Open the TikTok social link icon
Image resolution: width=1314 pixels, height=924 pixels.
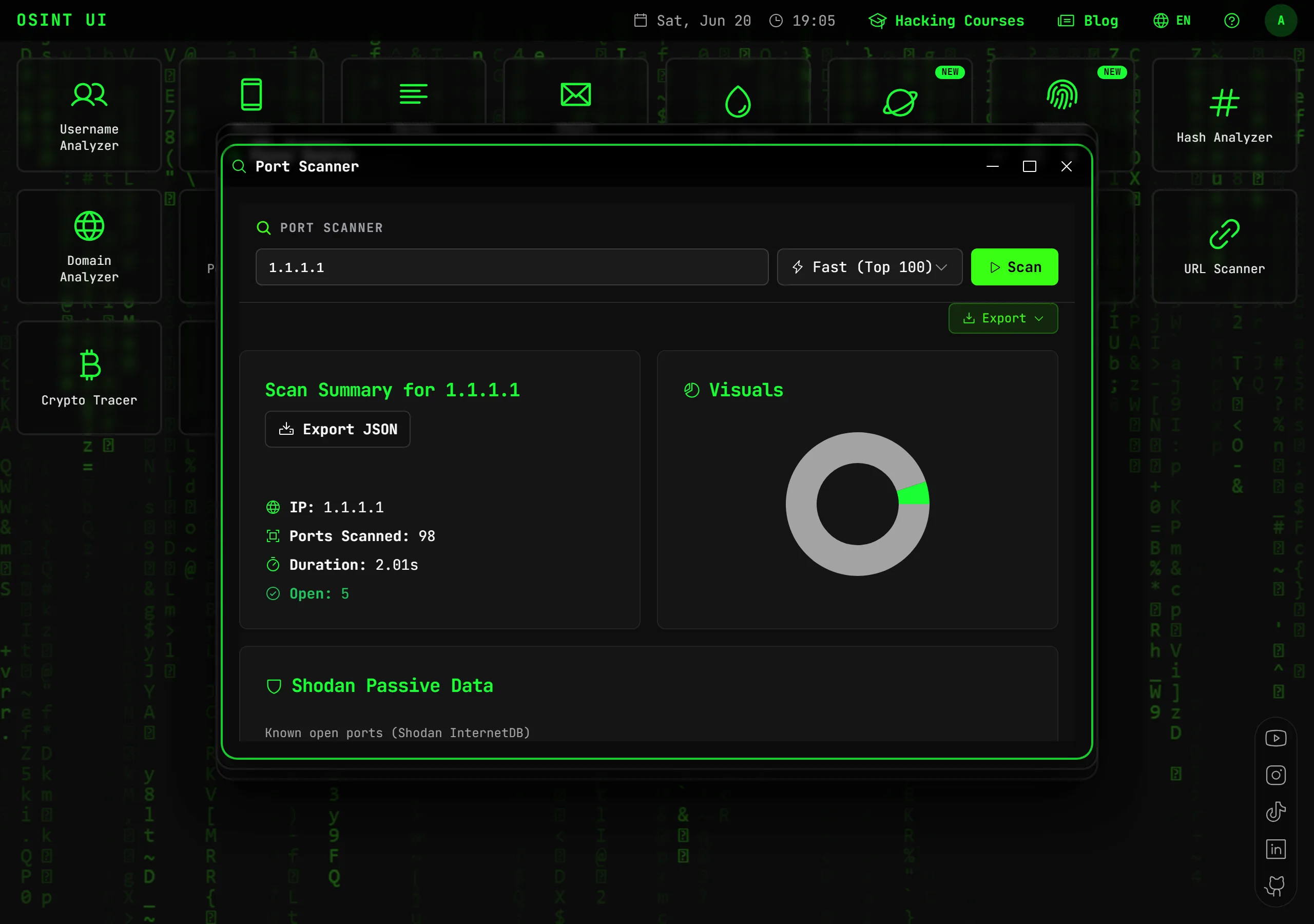tap(1276, 812)
